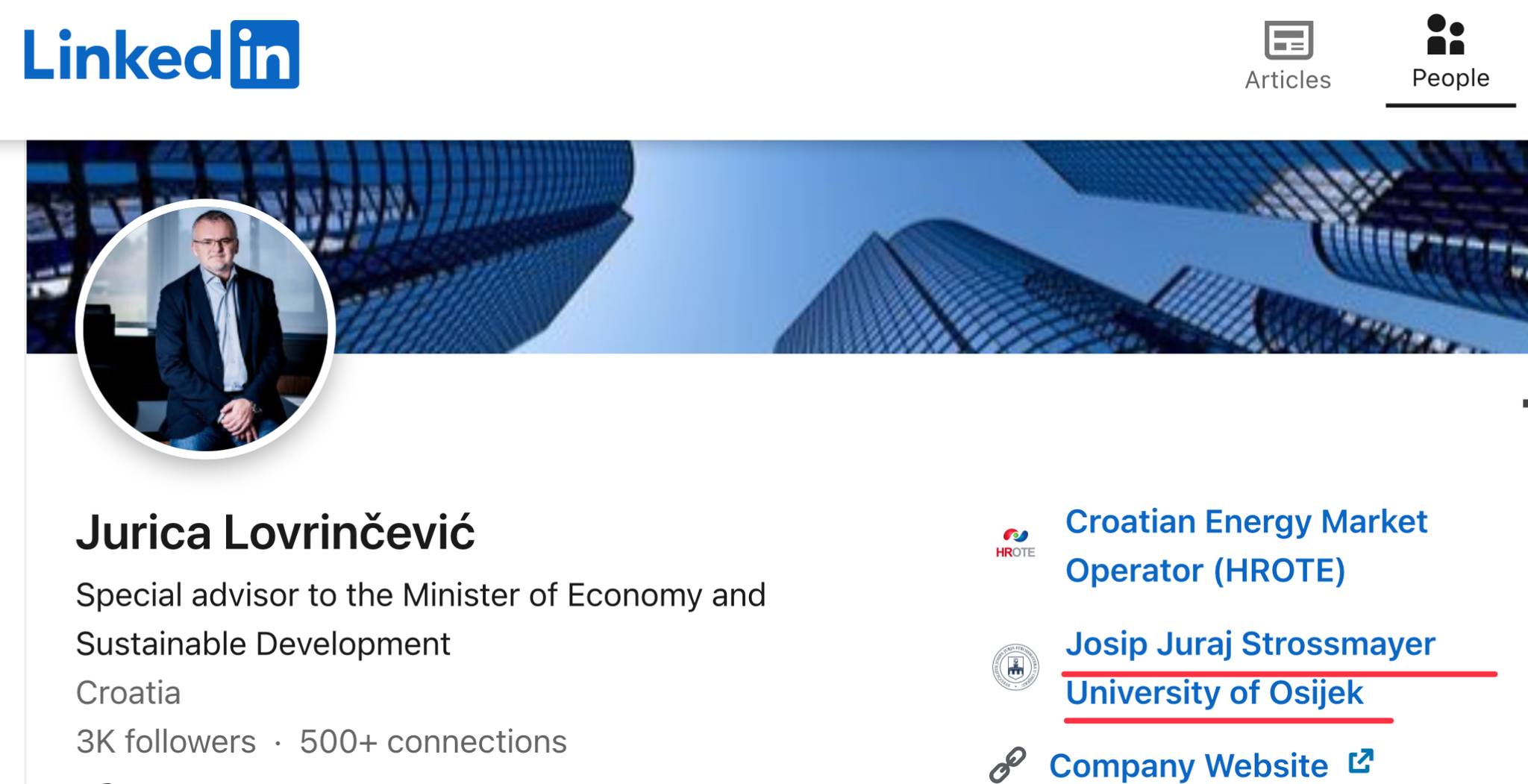Click the Articles newspaper icon

tap(1289, 40)
